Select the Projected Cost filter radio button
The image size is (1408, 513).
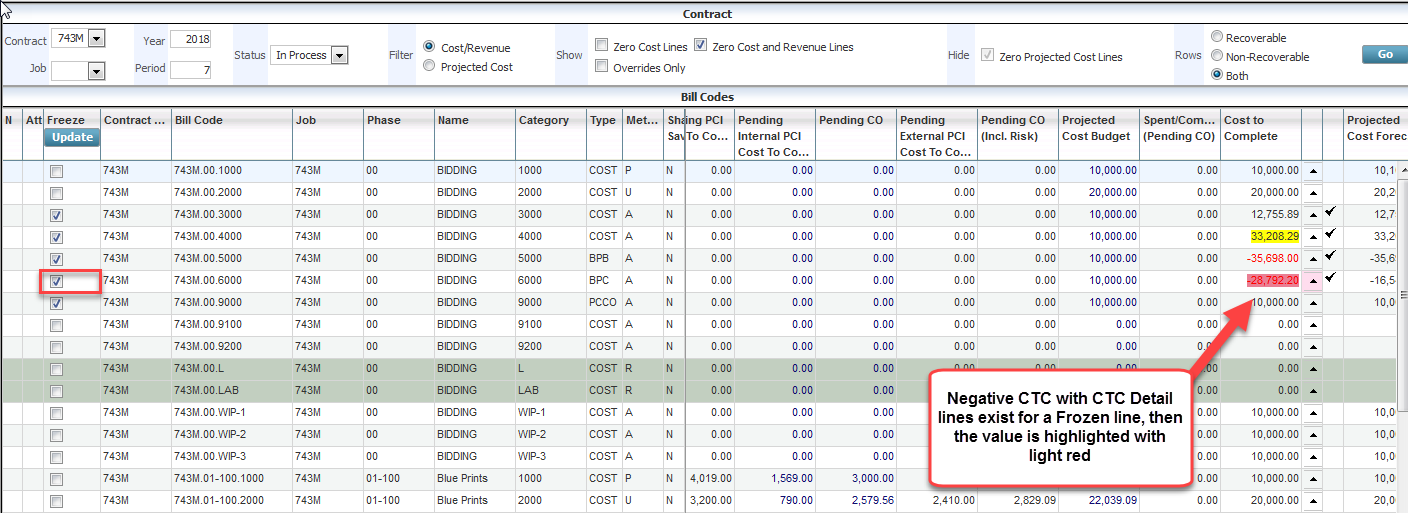429,67
